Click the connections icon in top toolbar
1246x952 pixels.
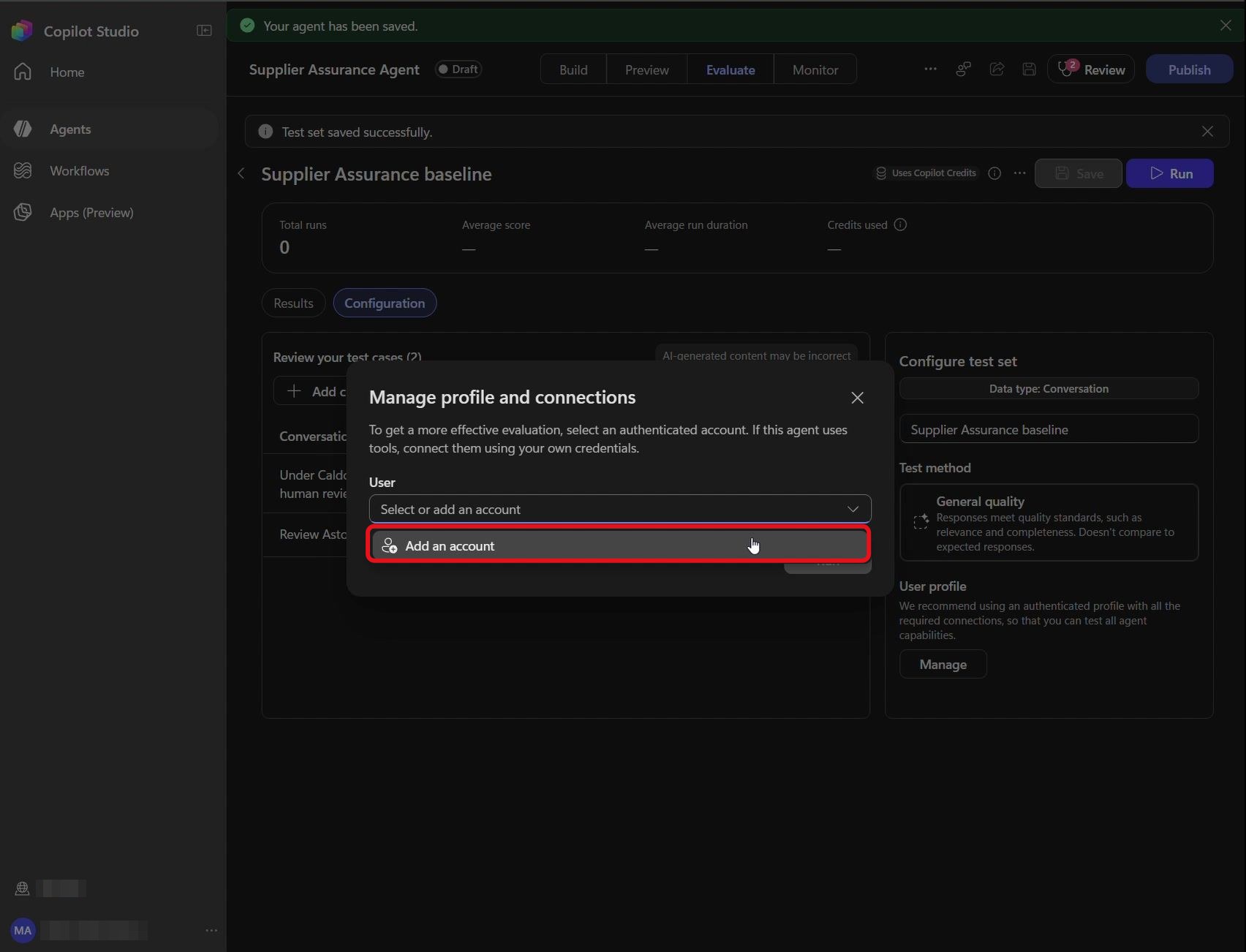coord(964,69)
